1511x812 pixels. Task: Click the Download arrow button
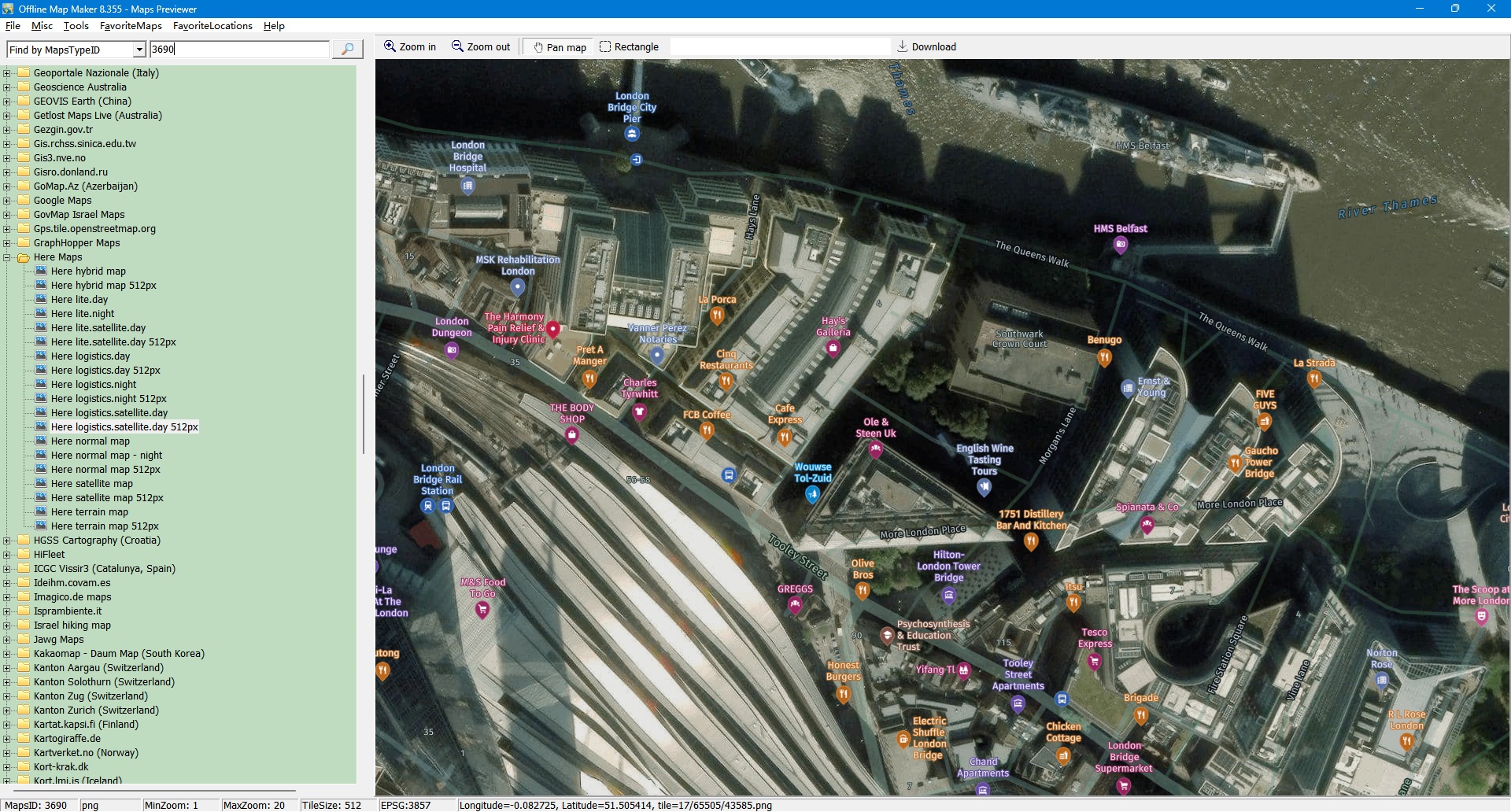926,47
